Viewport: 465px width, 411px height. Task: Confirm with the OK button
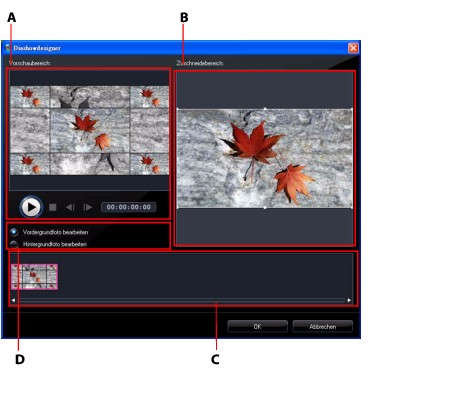coord(257,326)
